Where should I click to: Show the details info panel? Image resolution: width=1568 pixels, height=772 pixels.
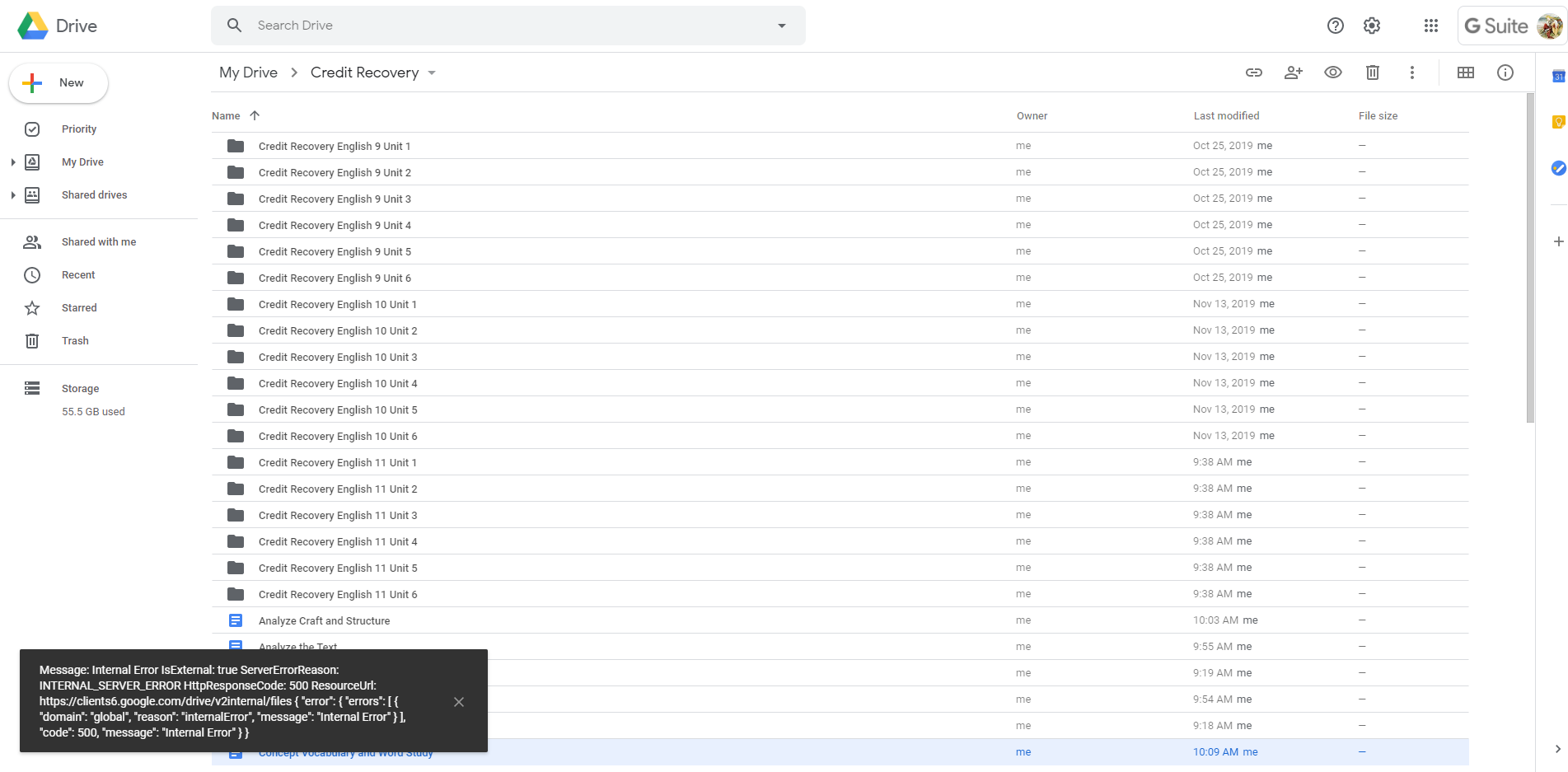(1505, 73)
